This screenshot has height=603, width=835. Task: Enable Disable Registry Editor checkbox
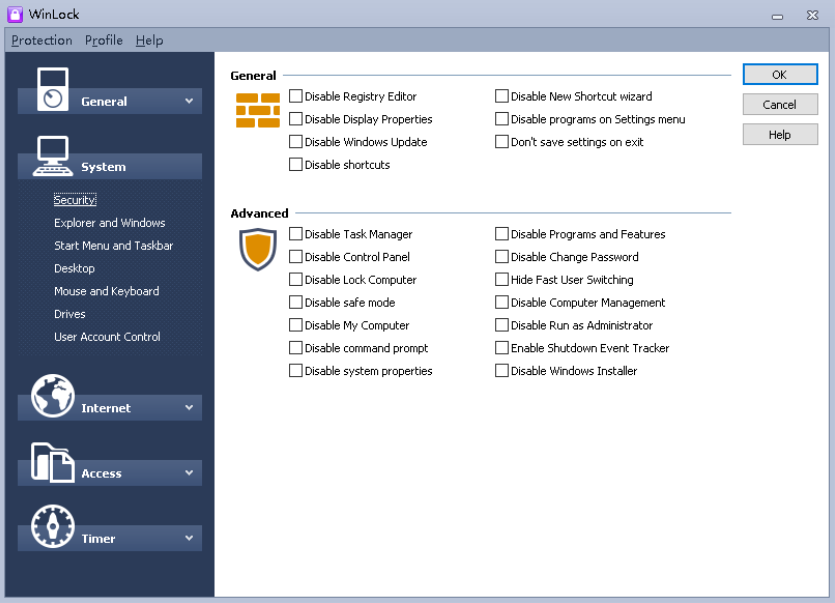(x=296, y=96)
